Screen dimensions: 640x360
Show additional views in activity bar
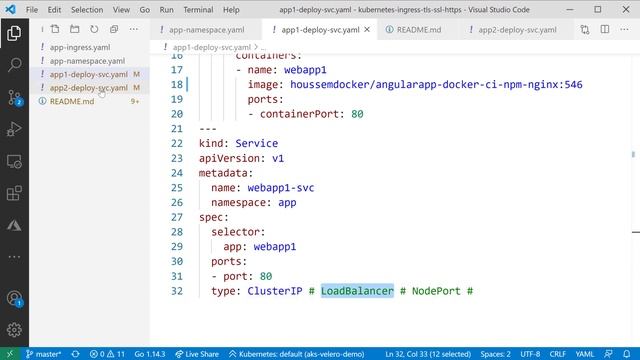[14, 257]
